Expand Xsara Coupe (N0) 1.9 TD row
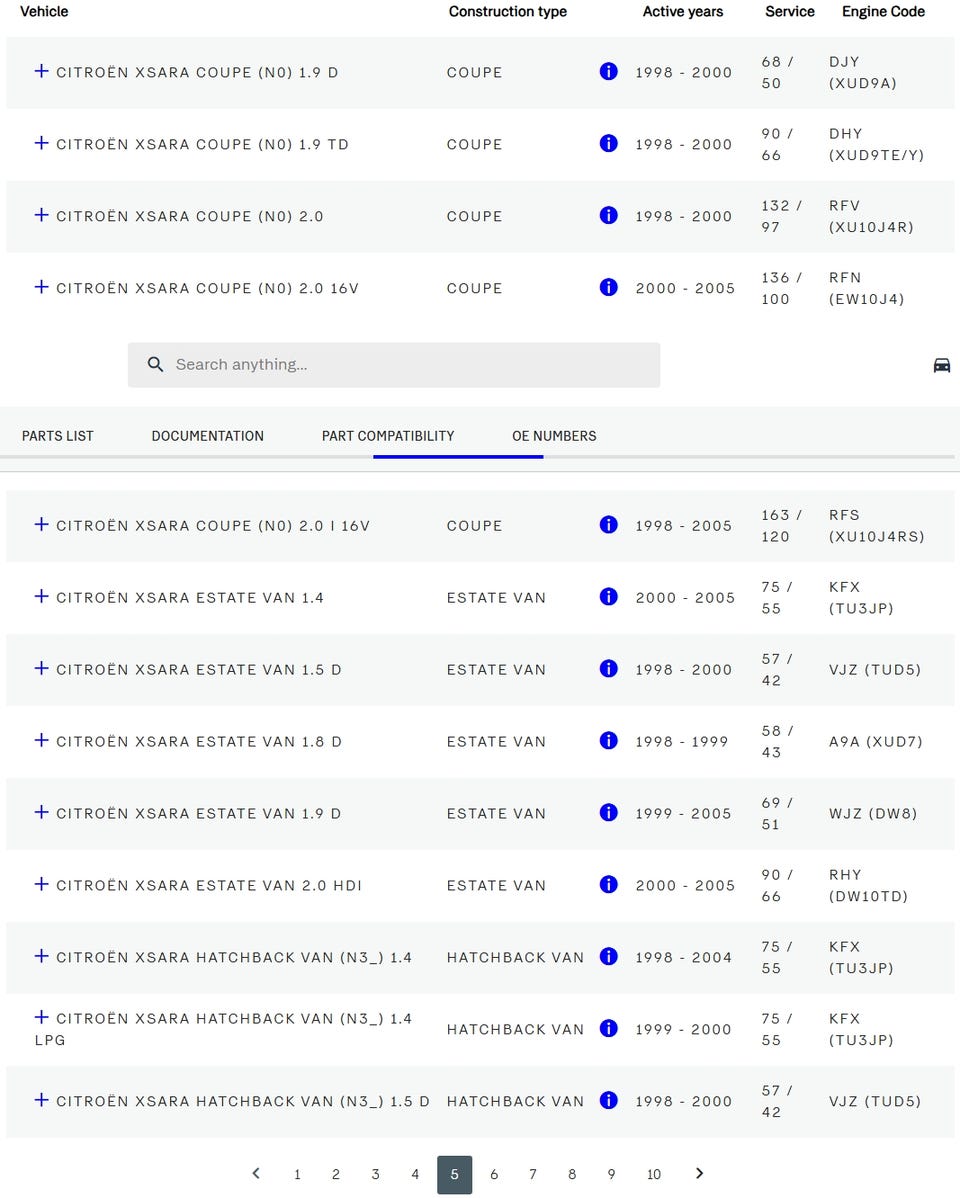The image size is (960, 1198). 41,143
